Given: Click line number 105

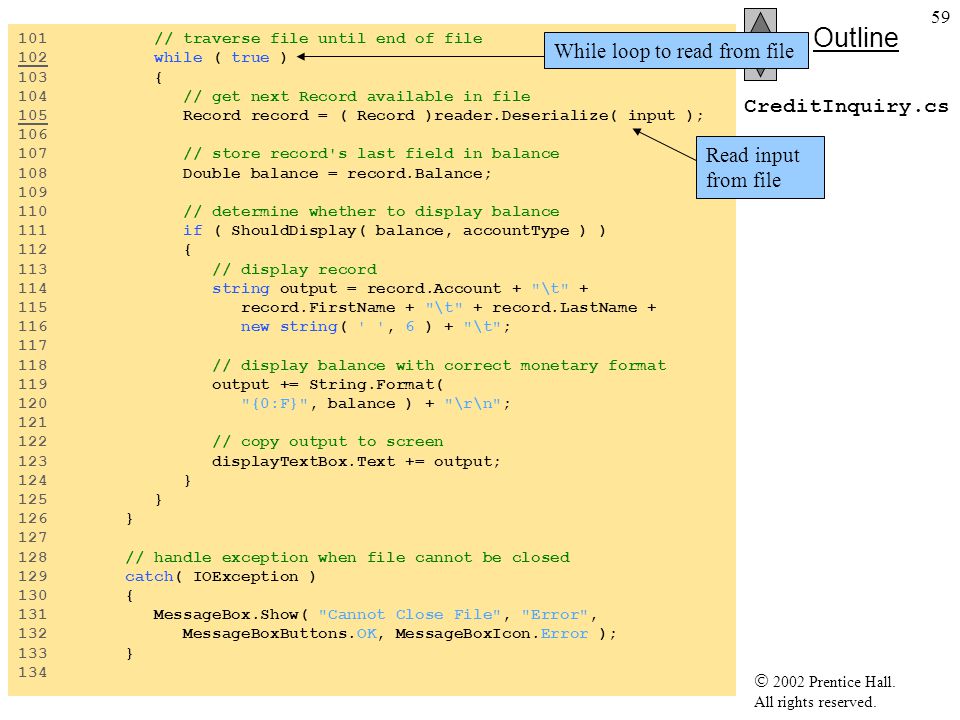Looking at the screenshot, I should pos(32,115).
